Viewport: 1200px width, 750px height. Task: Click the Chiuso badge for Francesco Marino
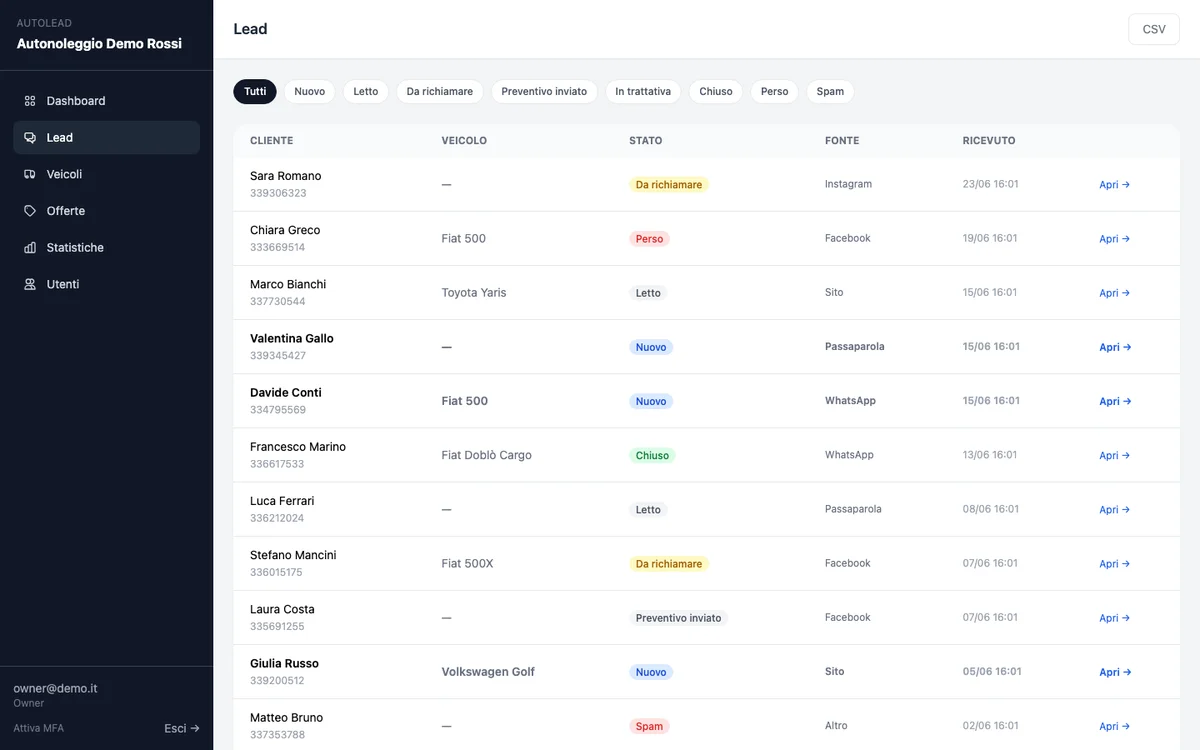pos(652,455)
